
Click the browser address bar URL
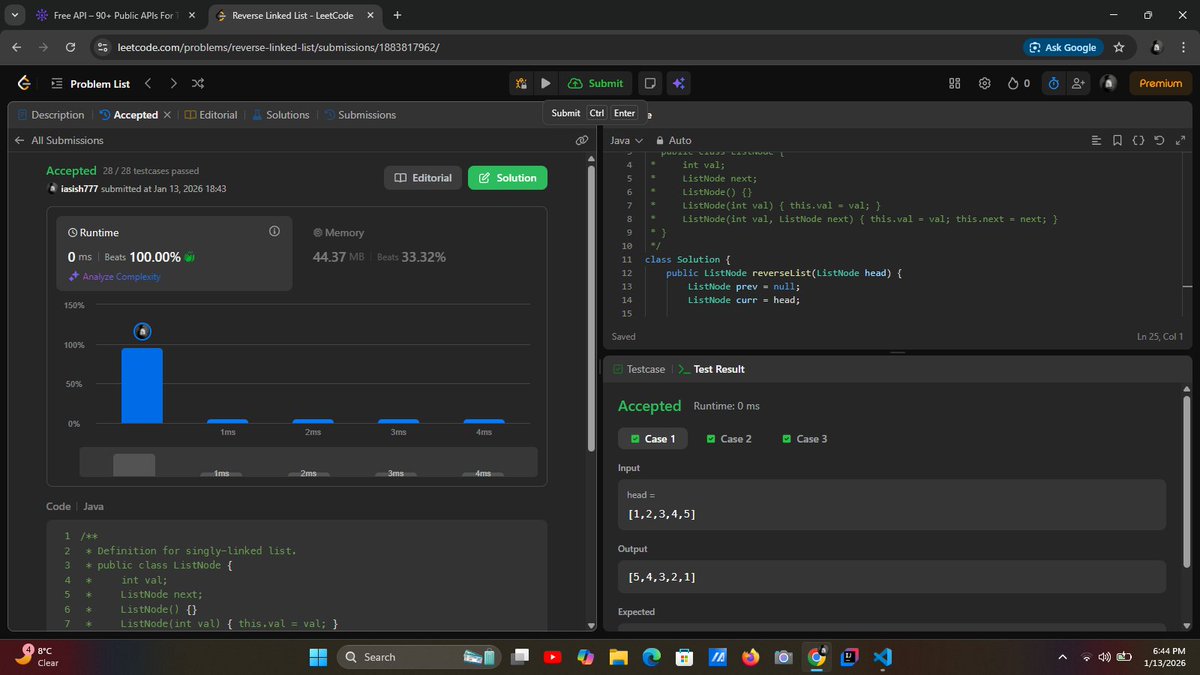tap(279, 47)
